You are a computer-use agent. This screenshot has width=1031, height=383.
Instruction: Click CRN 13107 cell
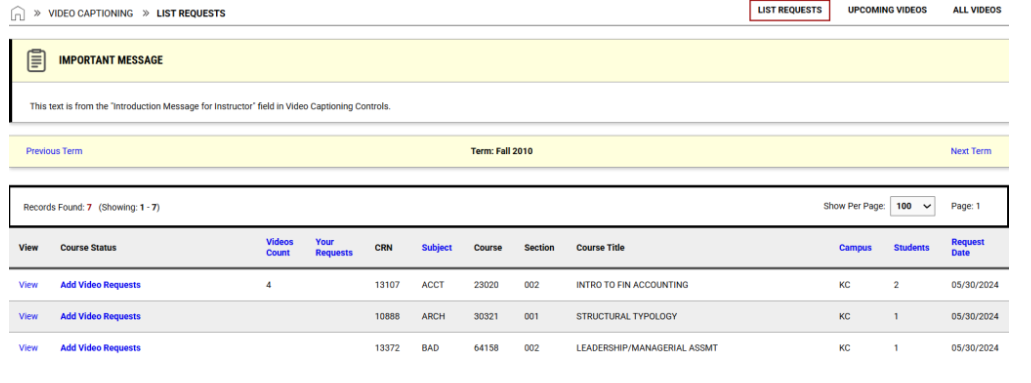click(x=387, y=285)
